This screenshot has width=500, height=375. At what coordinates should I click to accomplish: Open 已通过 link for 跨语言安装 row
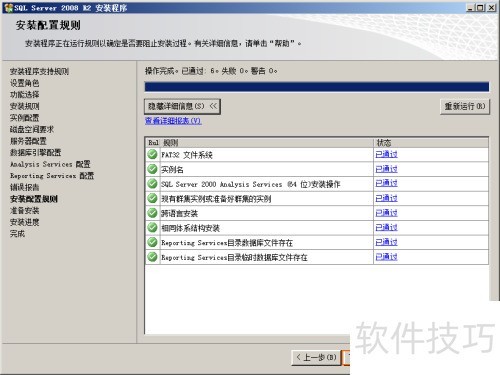(x=386, y=213)
